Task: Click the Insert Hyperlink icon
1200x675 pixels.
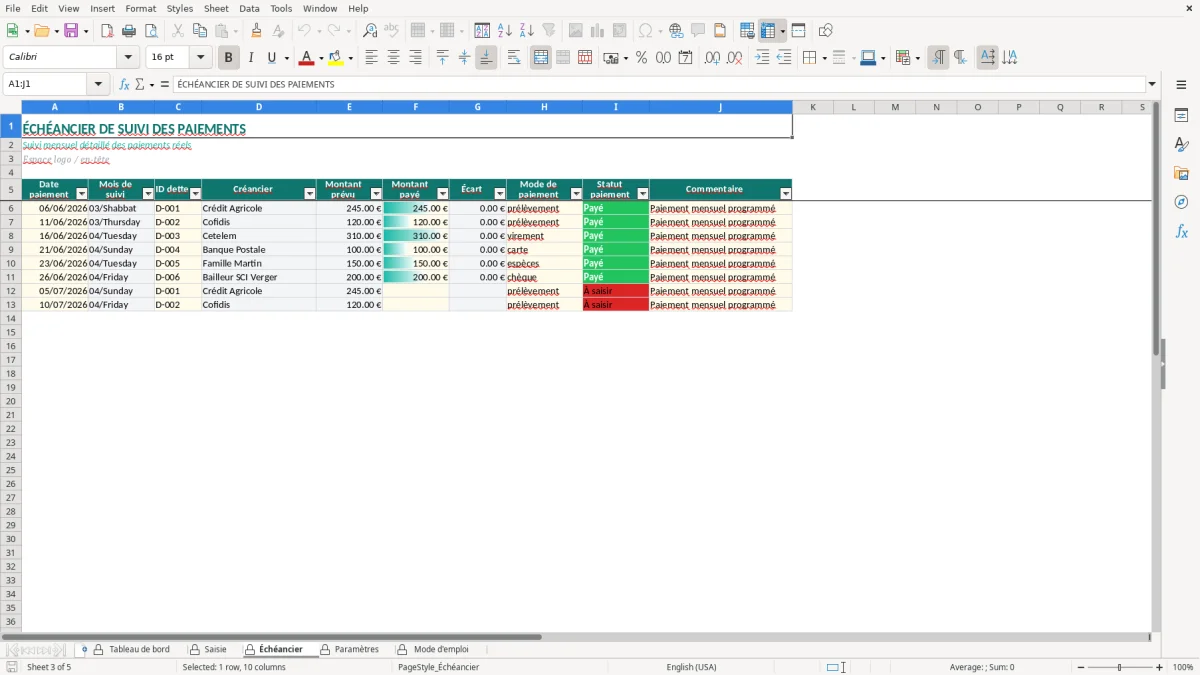Action: pos(676,31)
